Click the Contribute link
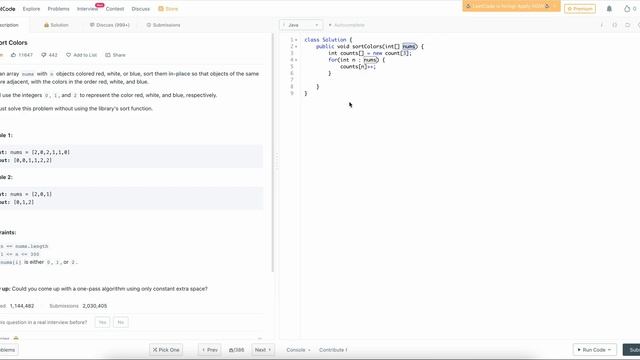The width and height of the screenshot is (640, 360). click(333, 350)
